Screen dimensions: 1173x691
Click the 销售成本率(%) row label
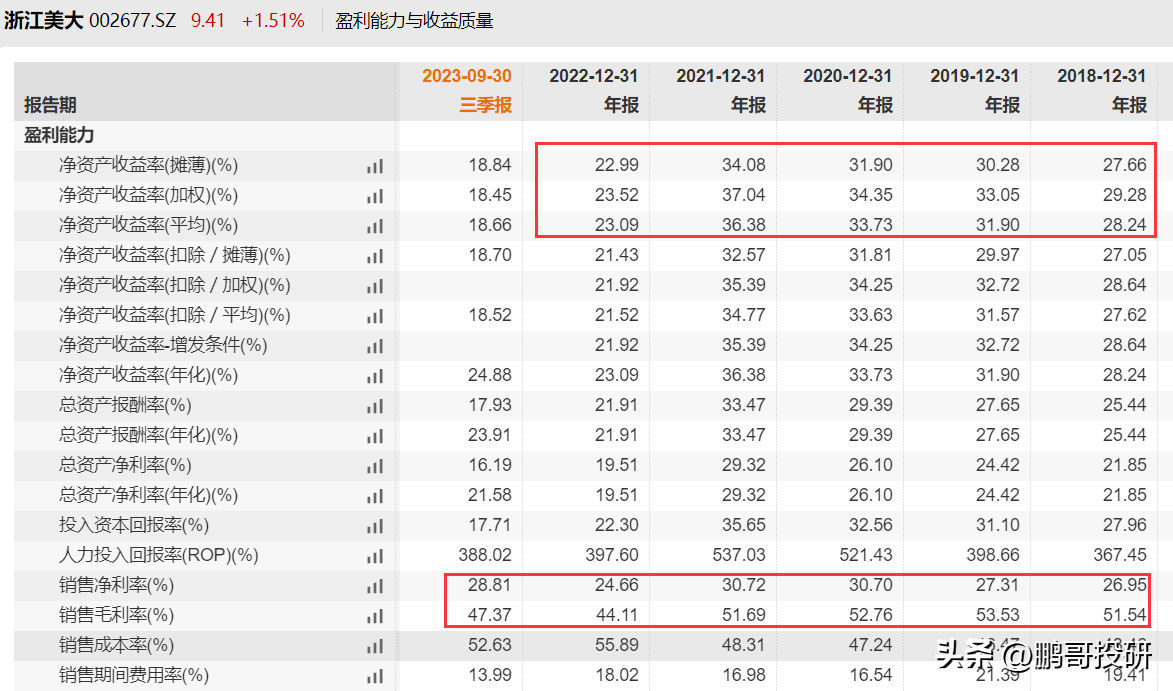click(x=116, y=645)
